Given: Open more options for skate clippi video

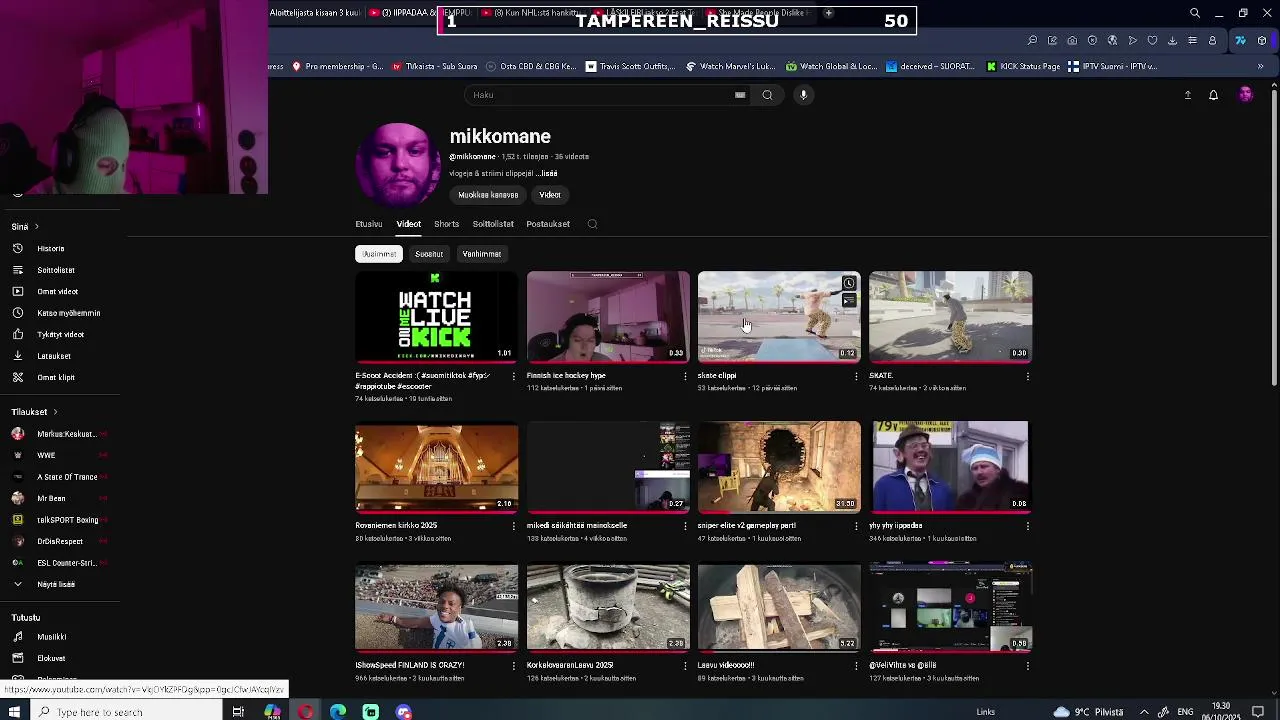Looking at the screenshot, I should (x=856, y=376).
